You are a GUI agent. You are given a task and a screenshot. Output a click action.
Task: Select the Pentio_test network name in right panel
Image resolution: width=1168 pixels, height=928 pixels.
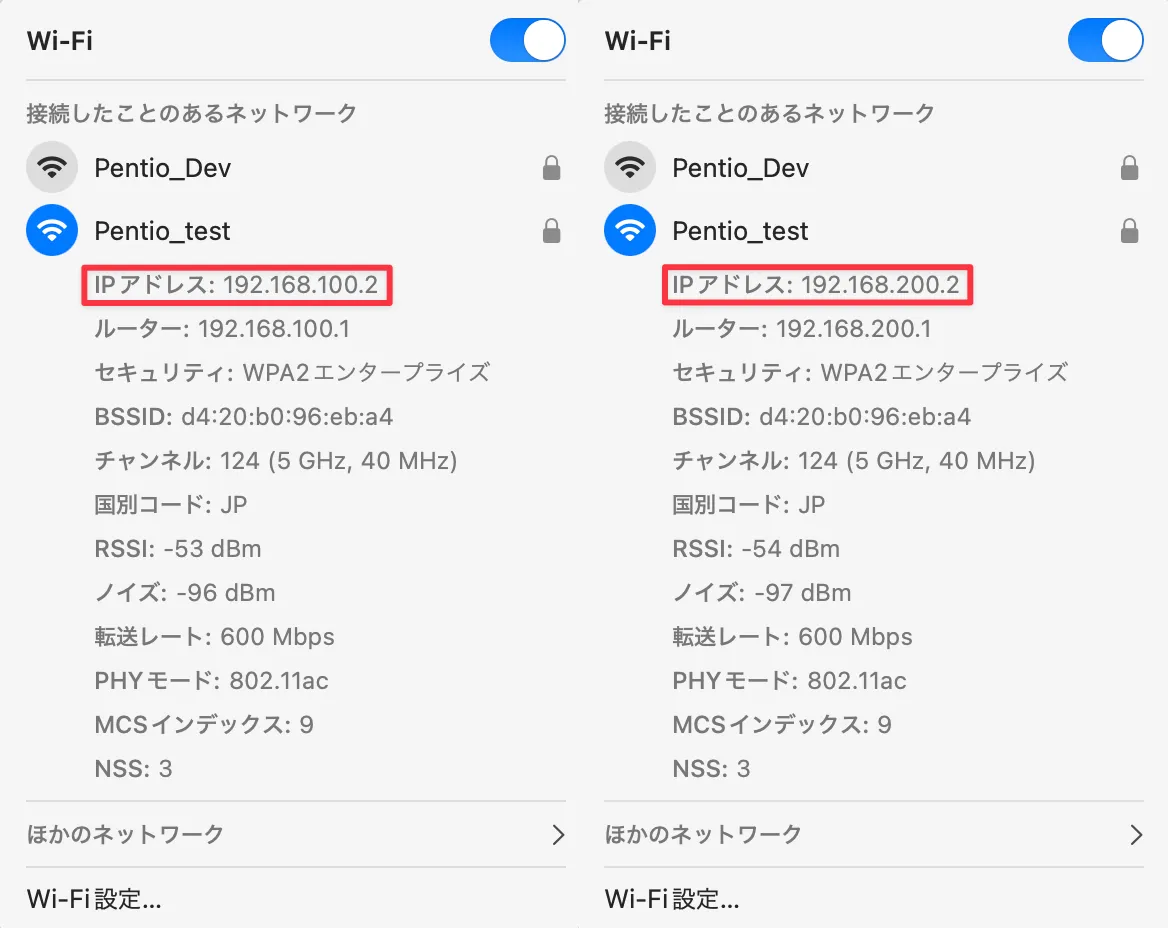coord(740,231)
